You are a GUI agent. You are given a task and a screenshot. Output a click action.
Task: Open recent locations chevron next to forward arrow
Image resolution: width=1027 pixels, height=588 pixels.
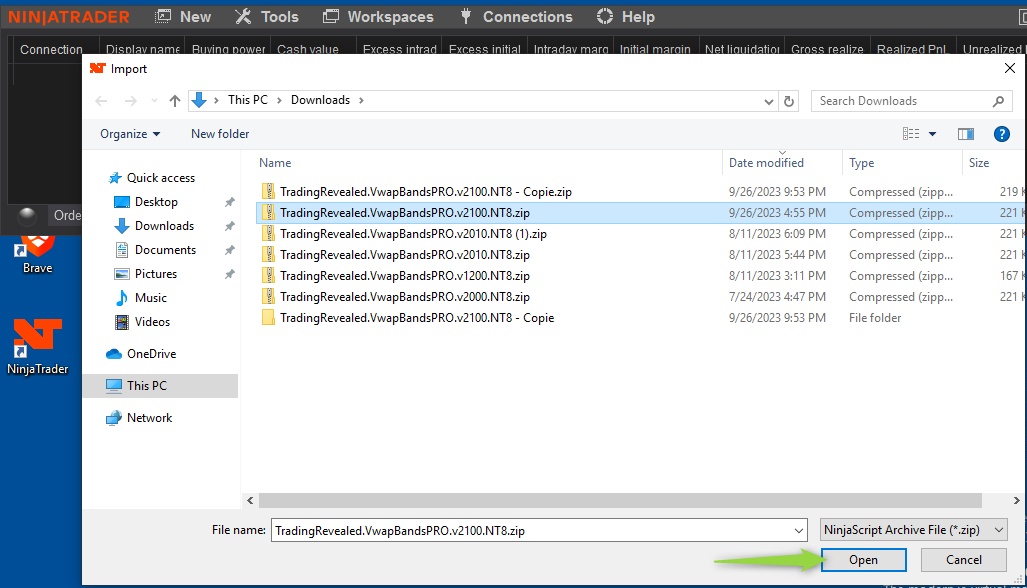coord(154,101)
